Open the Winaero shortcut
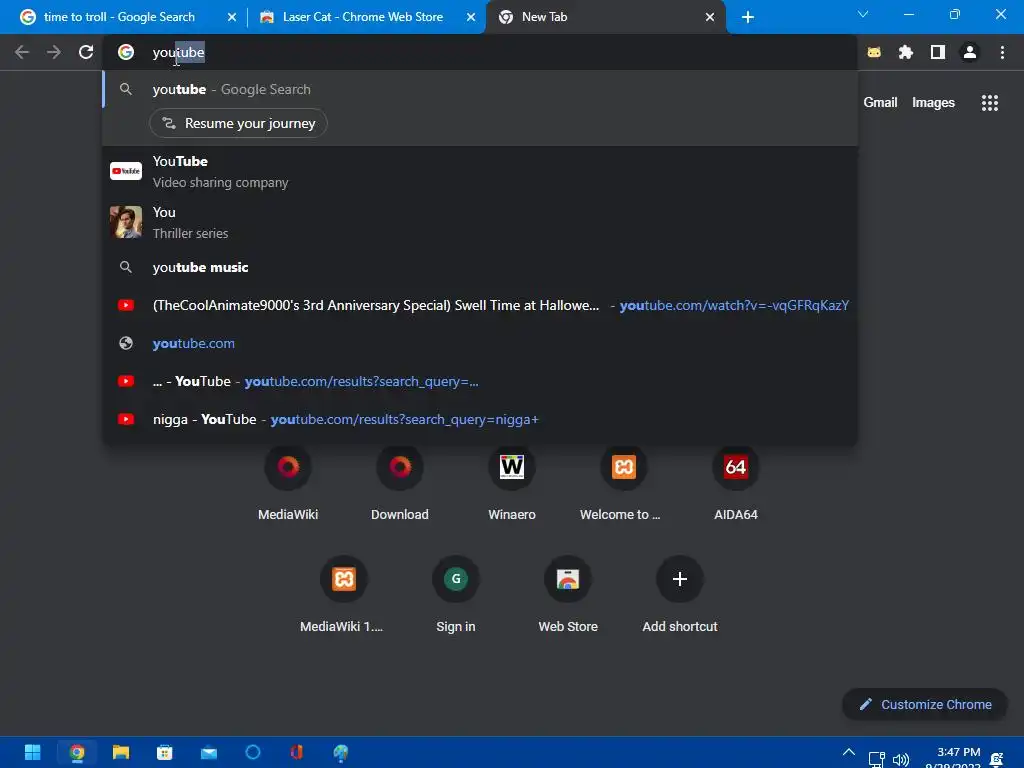This screenshot has width=1024, height=768. (x=511, y=483)
